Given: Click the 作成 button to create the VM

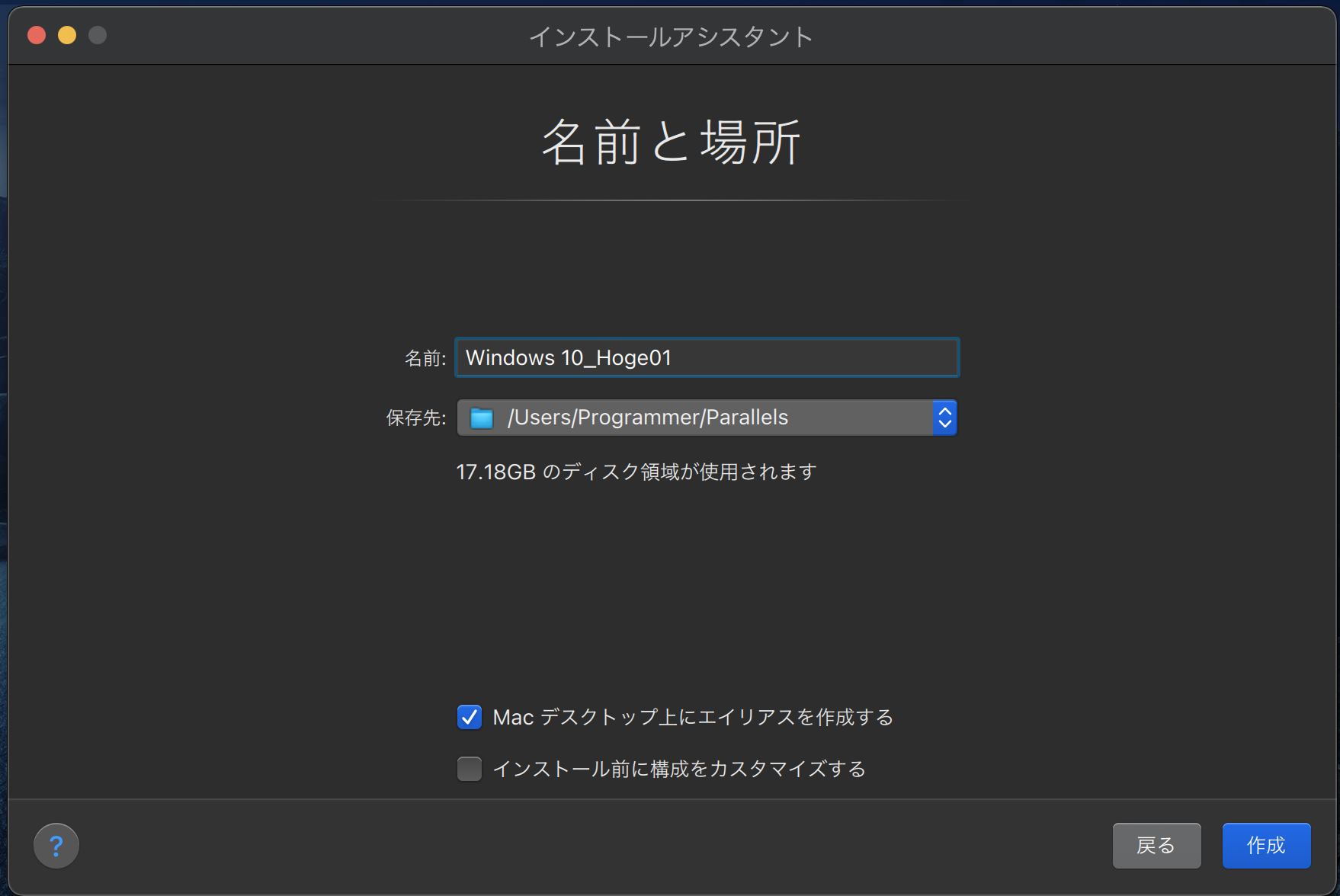Looking at the screenshot, I should click(x=1265, y=845).
